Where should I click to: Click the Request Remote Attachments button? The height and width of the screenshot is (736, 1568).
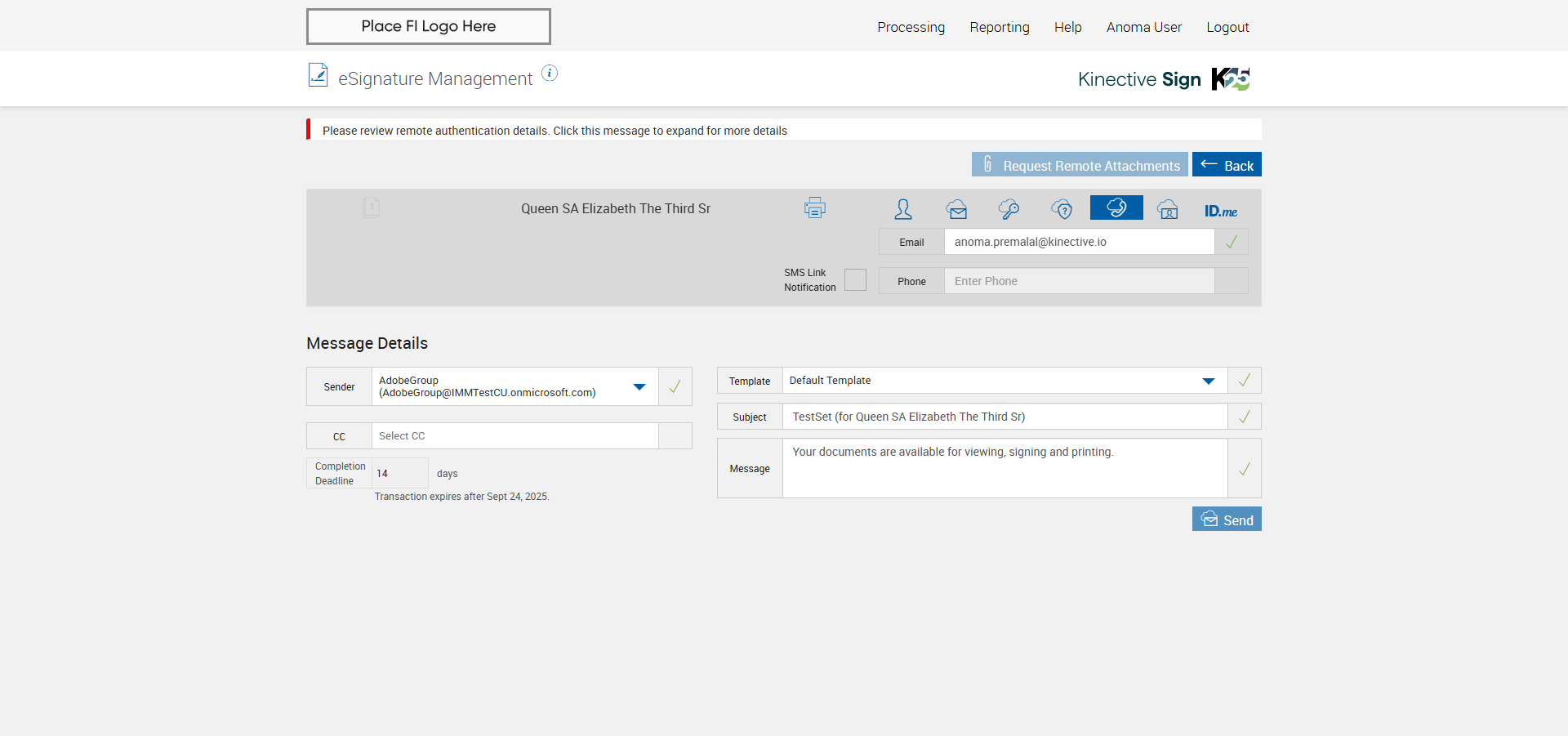(1080, 165)
